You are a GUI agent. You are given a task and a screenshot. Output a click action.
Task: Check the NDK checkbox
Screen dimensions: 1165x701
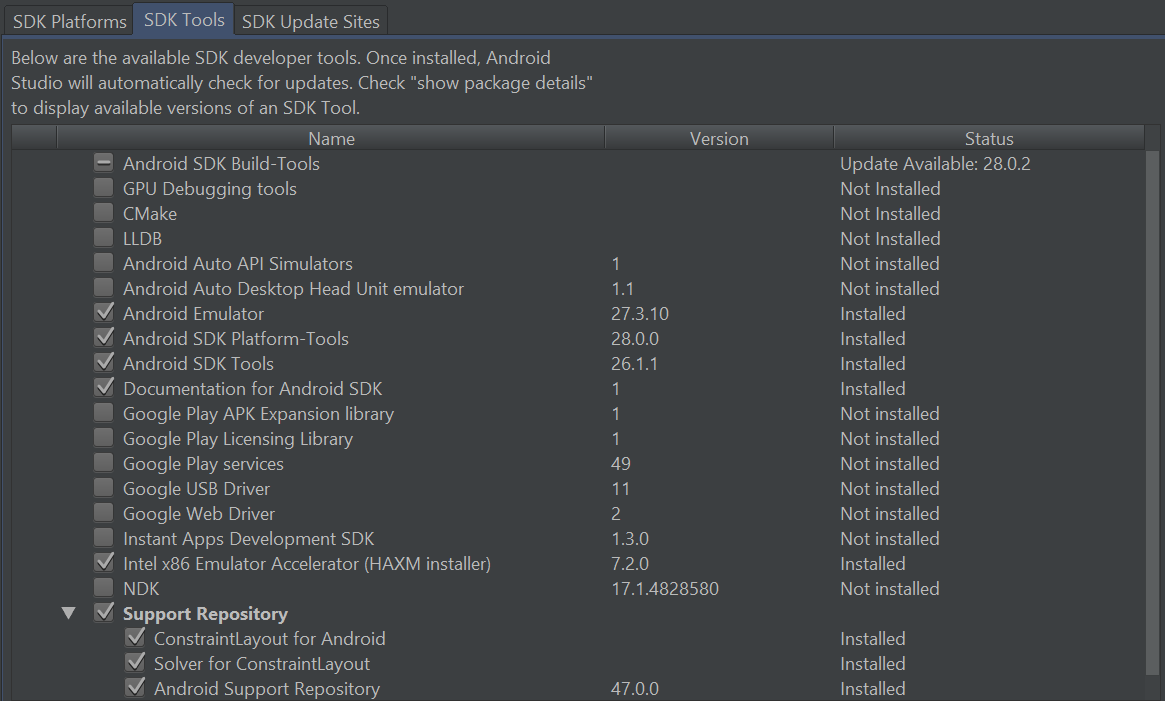104,588
